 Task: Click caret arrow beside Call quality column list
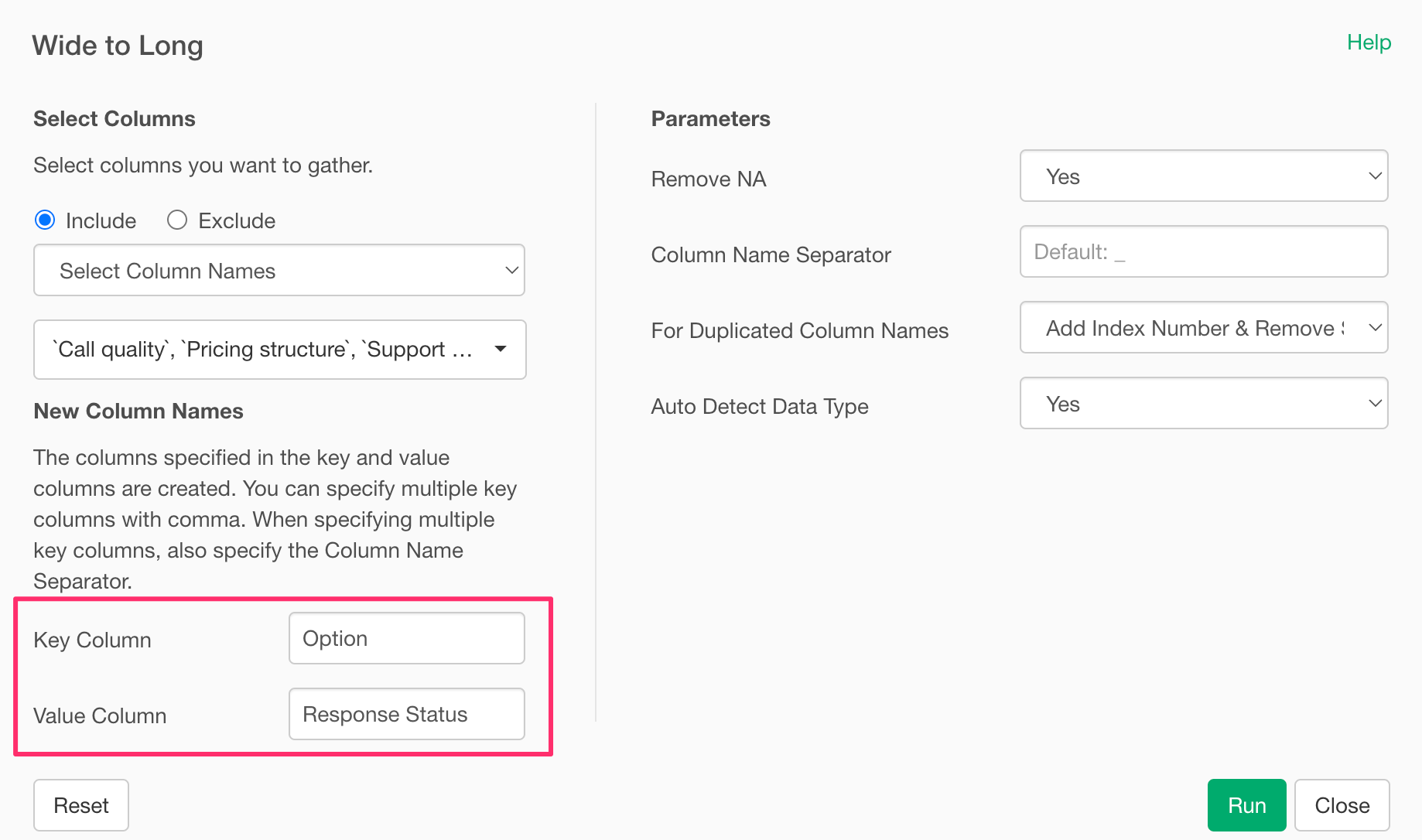(501, 350)
